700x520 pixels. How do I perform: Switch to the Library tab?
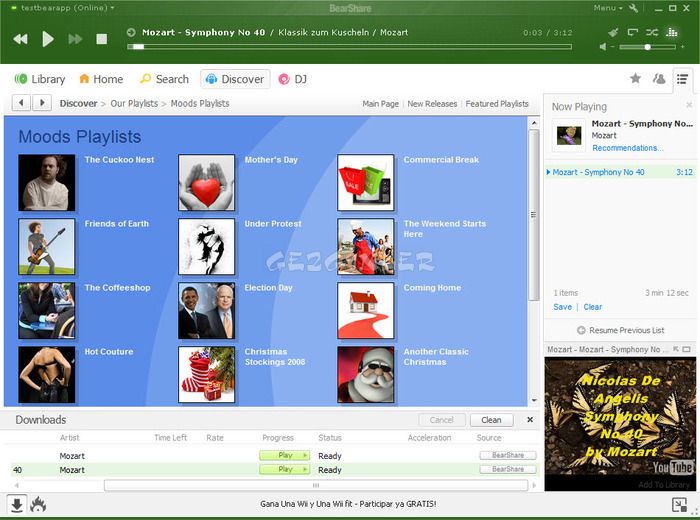click(40, 79)
